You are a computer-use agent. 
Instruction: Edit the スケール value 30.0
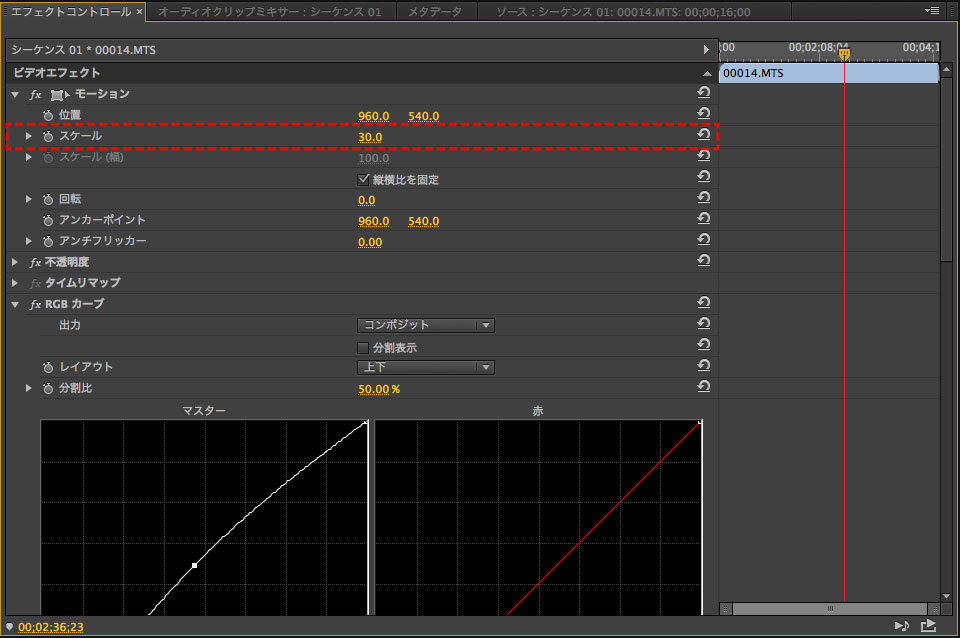tap(370, 137)
